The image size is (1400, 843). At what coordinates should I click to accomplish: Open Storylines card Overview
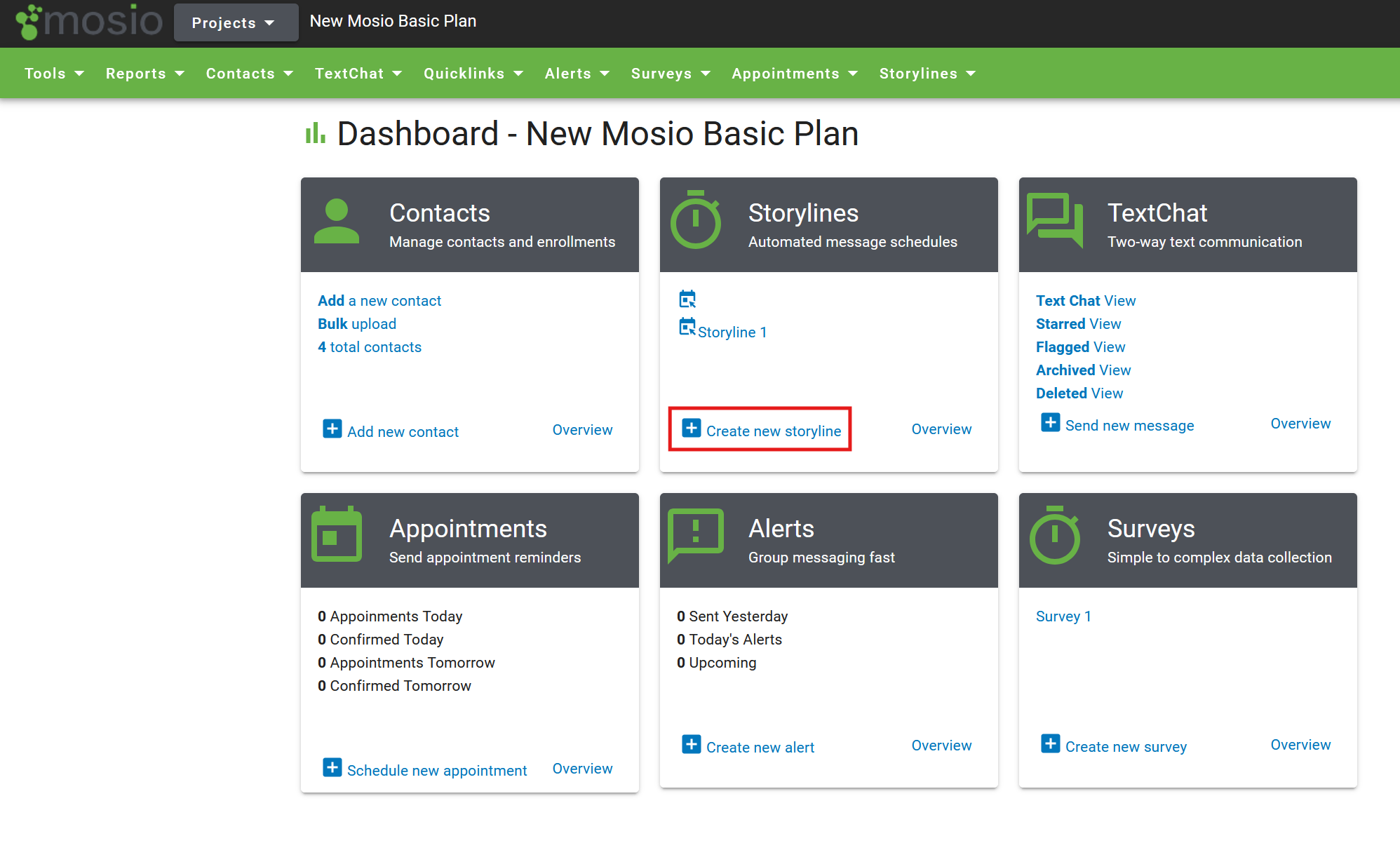pos(942,429)
